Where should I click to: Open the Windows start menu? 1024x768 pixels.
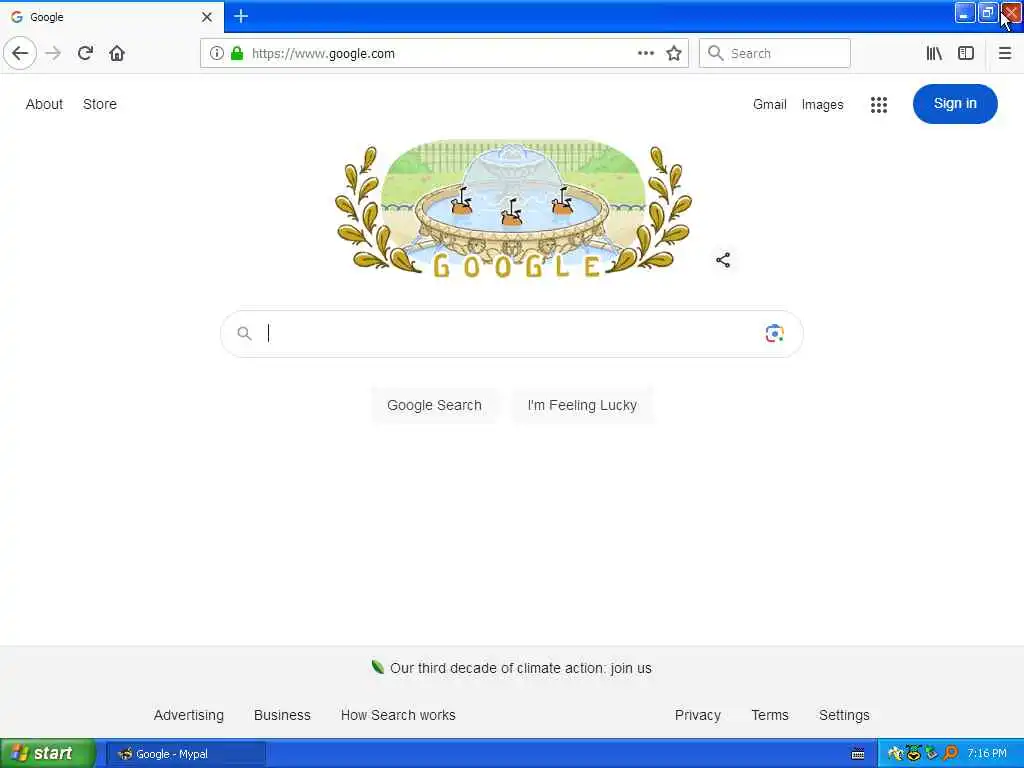(48, 754)
